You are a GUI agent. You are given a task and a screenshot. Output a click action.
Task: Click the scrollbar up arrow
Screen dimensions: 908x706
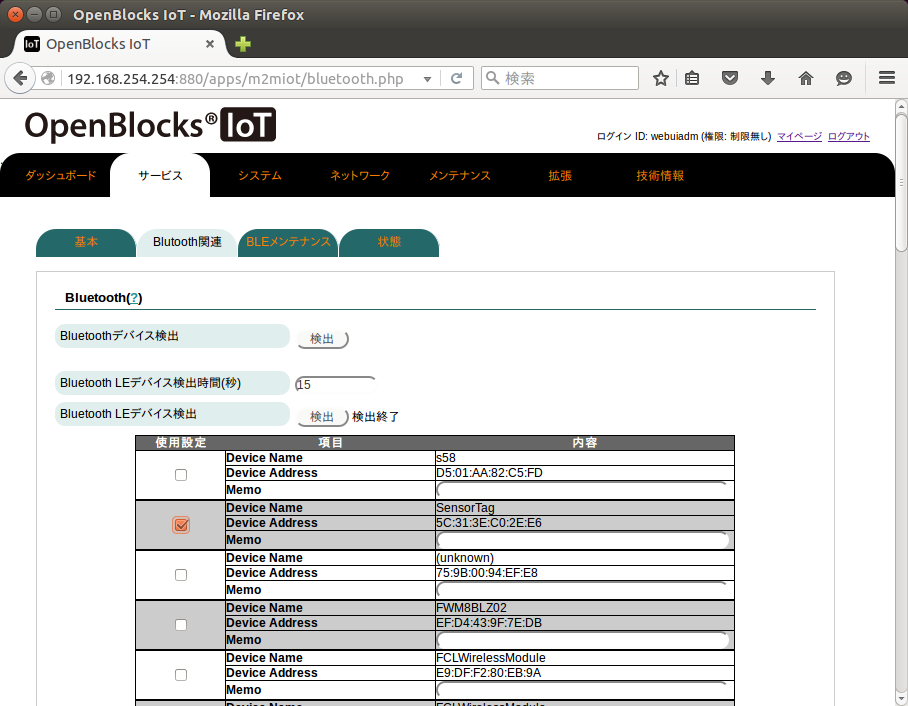click(901, 106)
